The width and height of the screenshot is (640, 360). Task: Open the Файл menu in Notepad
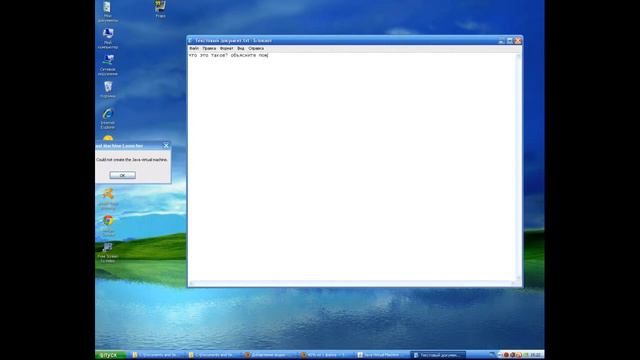pos(194,48)
